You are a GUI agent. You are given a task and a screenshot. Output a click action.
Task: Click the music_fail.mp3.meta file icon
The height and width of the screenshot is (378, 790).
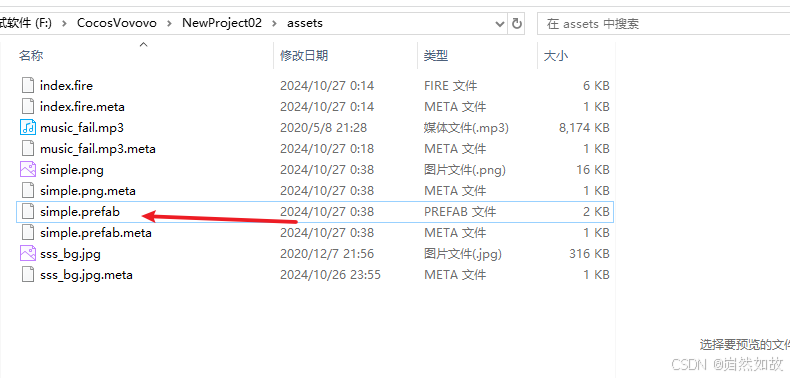point(28,149)
